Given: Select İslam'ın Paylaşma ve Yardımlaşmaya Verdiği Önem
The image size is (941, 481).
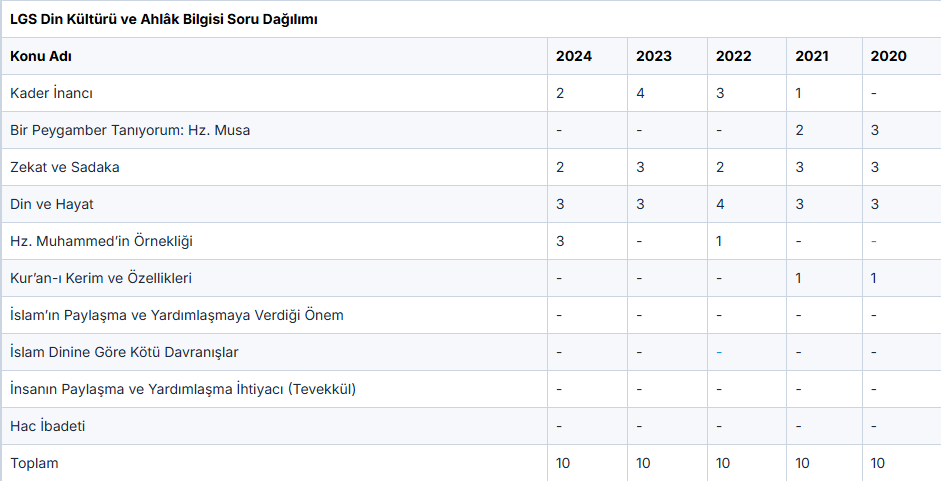Looking at the screenshot, I should tap(177, 315).
